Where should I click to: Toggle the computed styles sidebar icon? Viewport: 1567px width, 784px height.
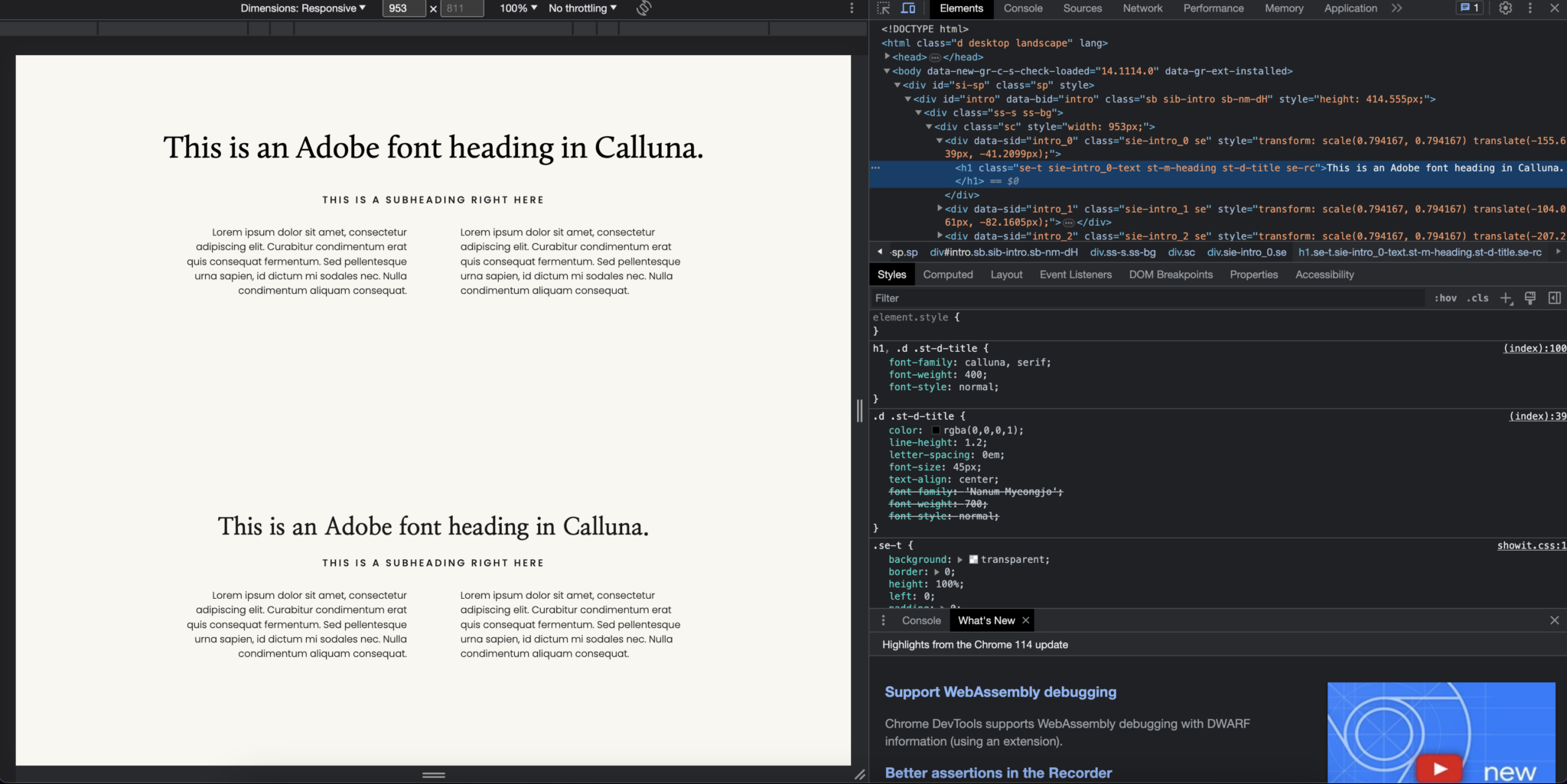(1555, 298)
